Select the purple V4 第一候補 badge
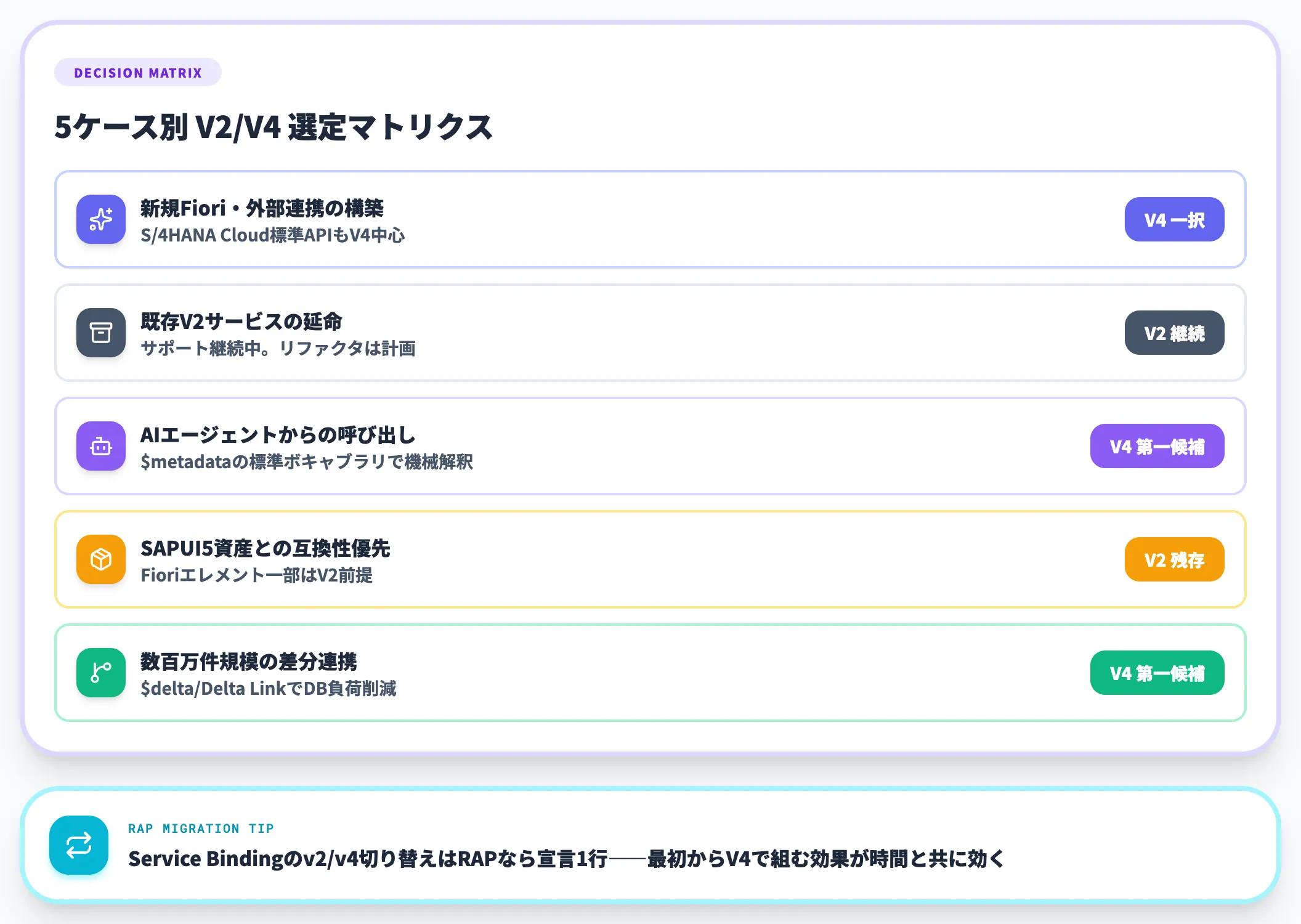Image resolution: width=1301 pixels, height=924 pixels. 1157,446
